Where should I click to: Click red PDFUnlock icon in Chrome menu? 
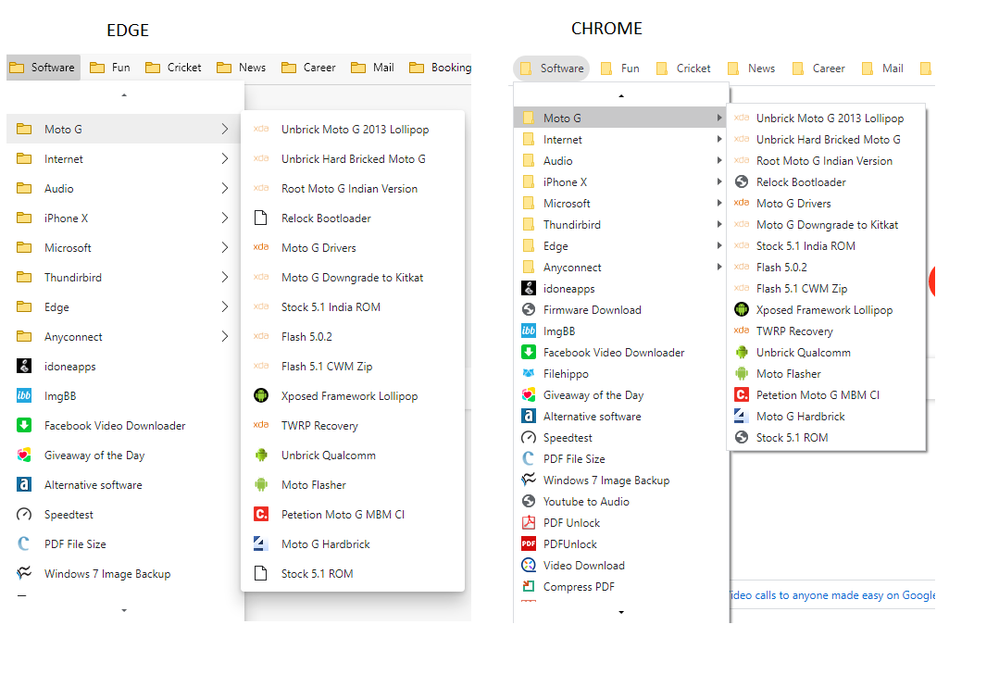pos(528,544)
